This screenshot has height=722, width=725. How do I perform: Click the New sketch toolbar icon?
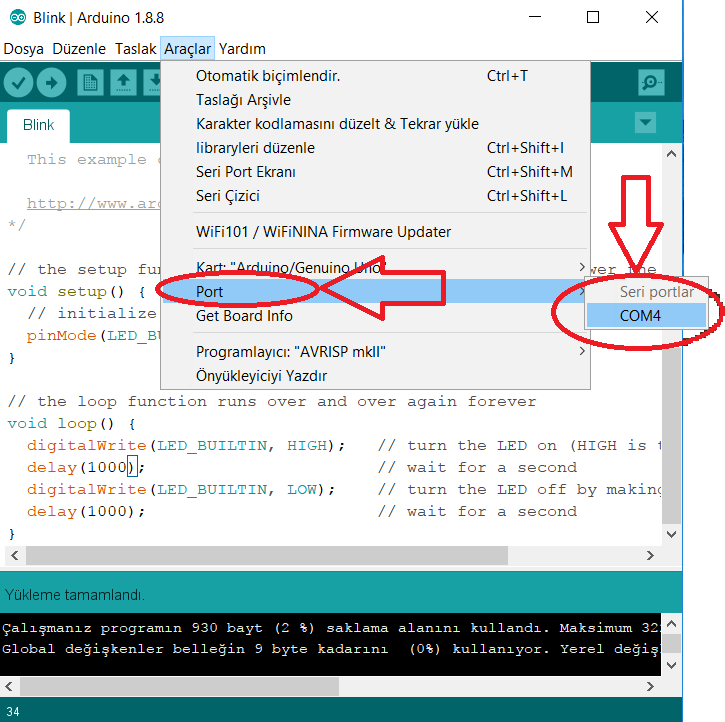coord(91,83)
